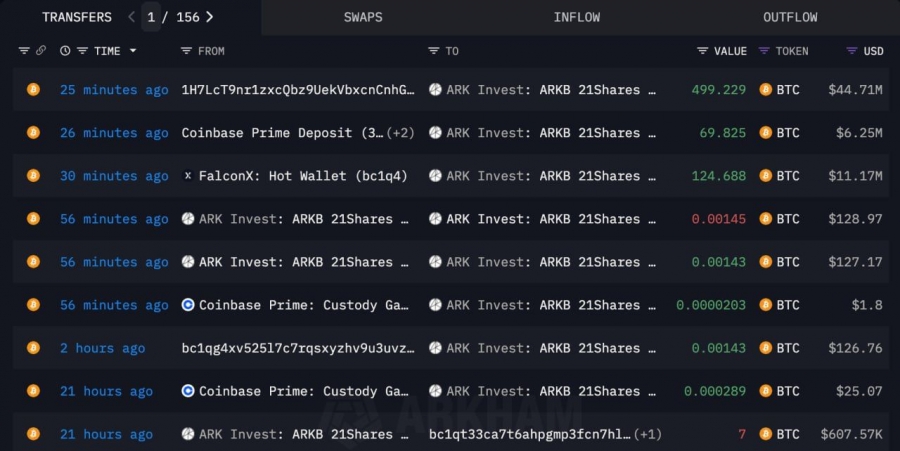900x451 pixels.
Task: Expand the (+1) recipients on bc1qt33ca7 row
Action: (648, 434)
